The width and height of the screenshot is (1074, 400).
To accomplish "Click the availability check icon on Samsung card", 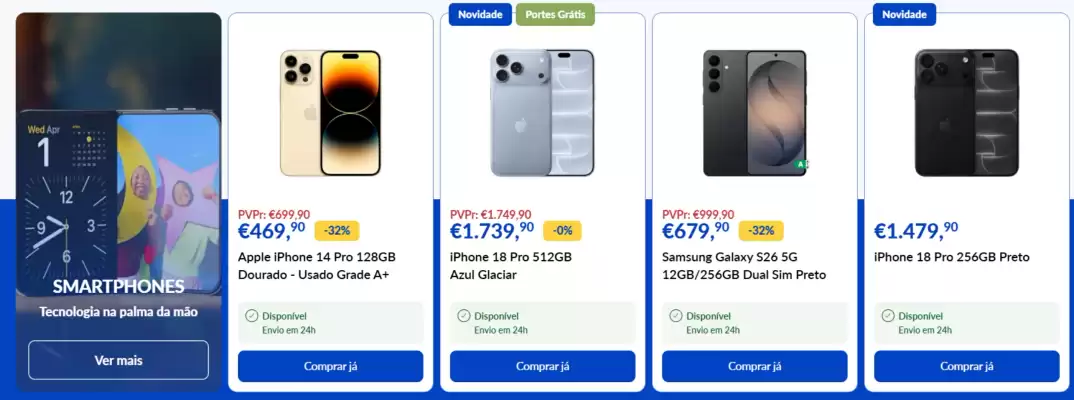I will point(675,316).
